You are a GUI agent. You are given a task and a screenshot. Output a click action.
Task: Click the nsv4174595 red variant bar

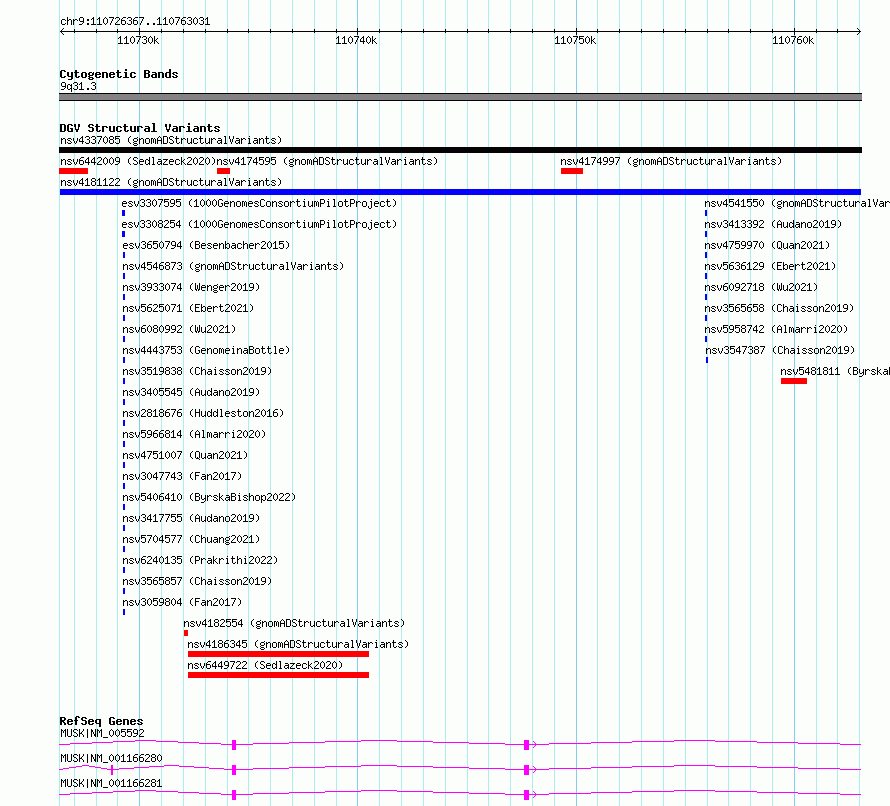point(223,171)
